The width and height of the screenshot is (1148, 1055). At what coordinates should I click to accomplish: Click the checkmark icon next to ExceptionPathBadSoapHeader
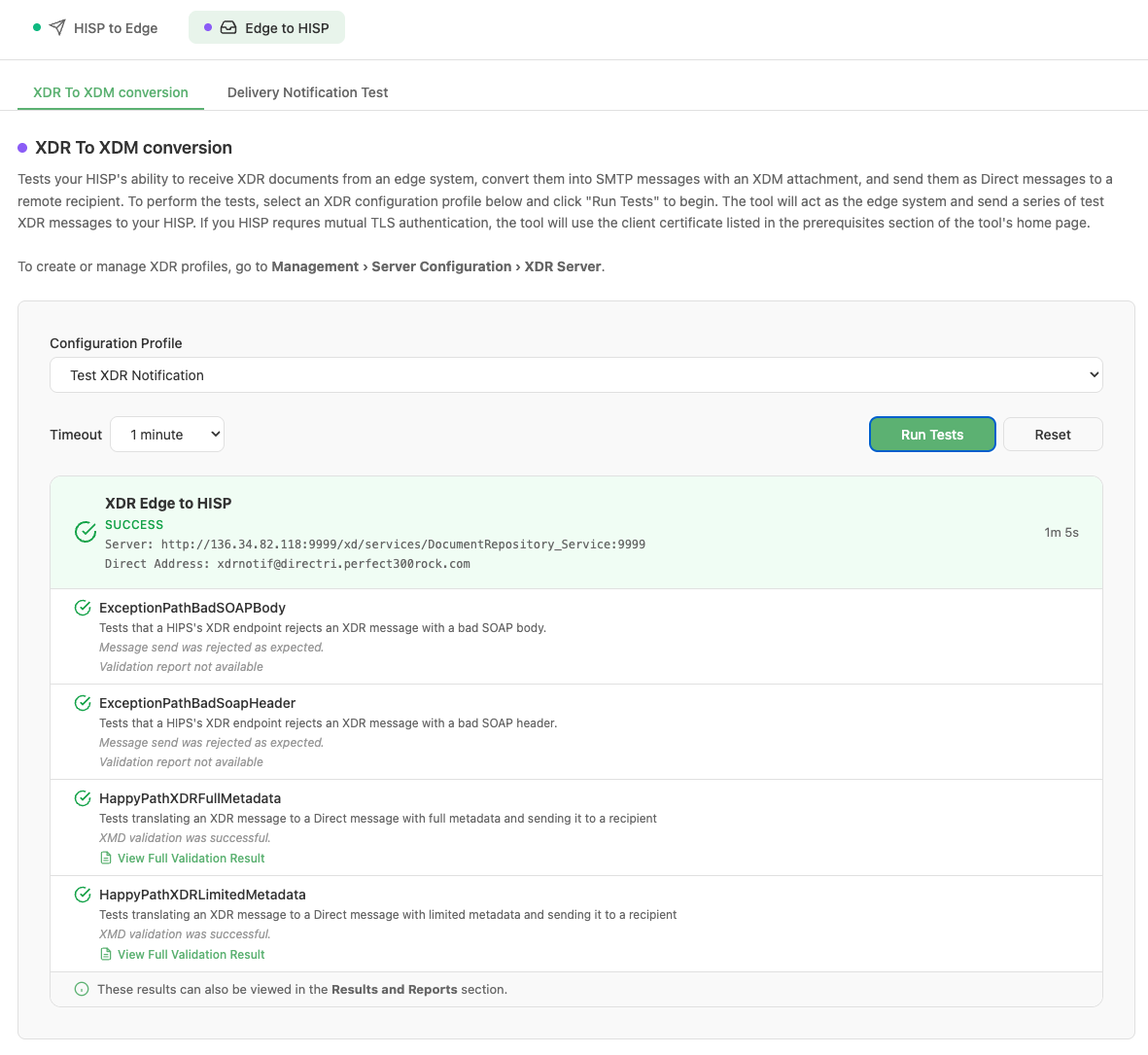(x=83, y=703)
